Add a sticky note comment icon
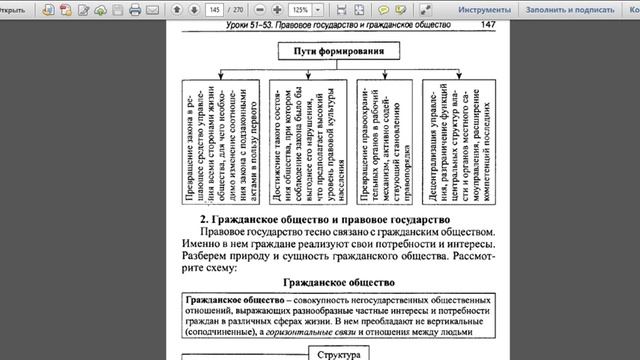This screenshot has width=640, height=360. 383,10
